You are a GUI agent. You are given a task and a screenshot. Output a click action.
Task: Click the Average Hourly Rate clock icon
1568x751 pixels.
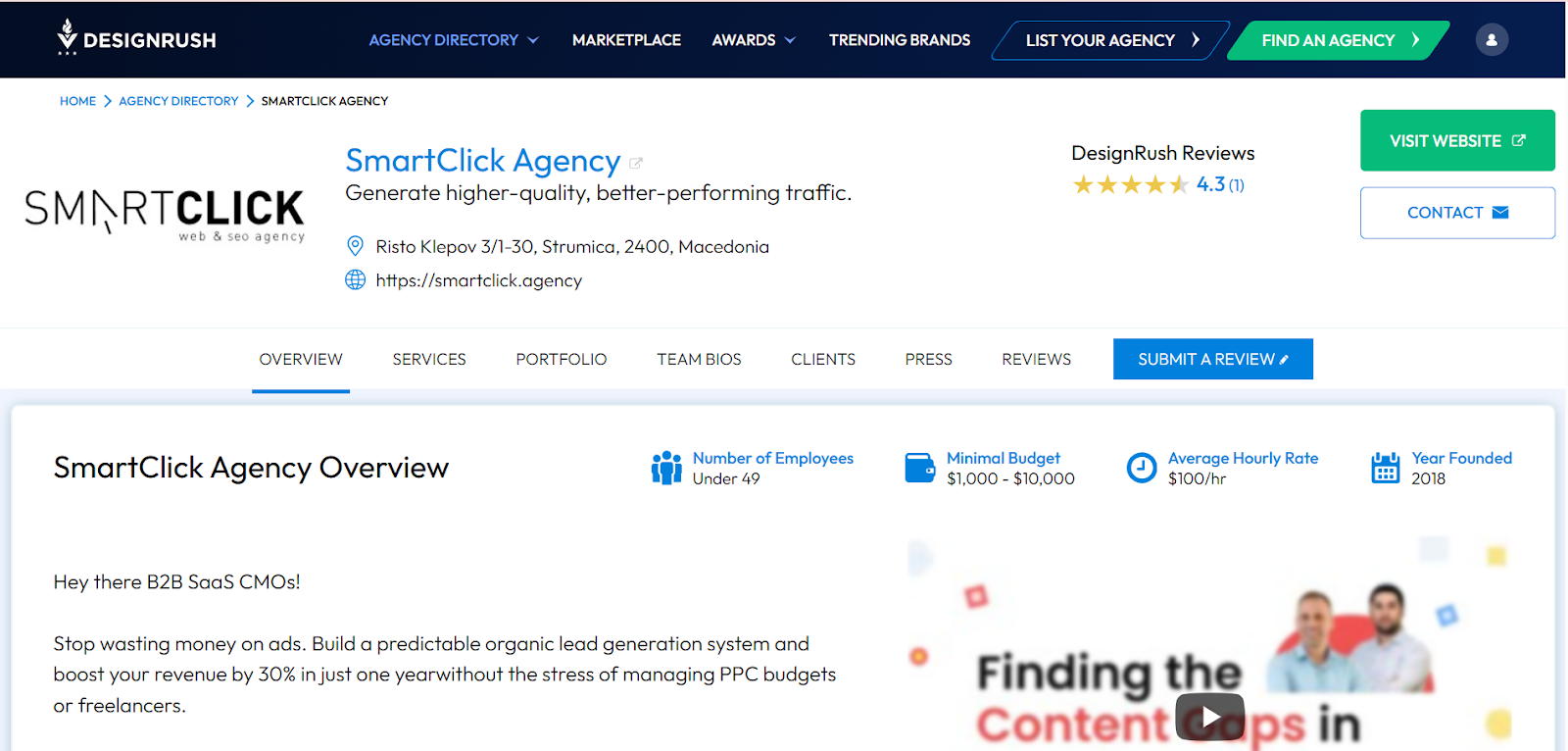click(x=1142, y=468)
